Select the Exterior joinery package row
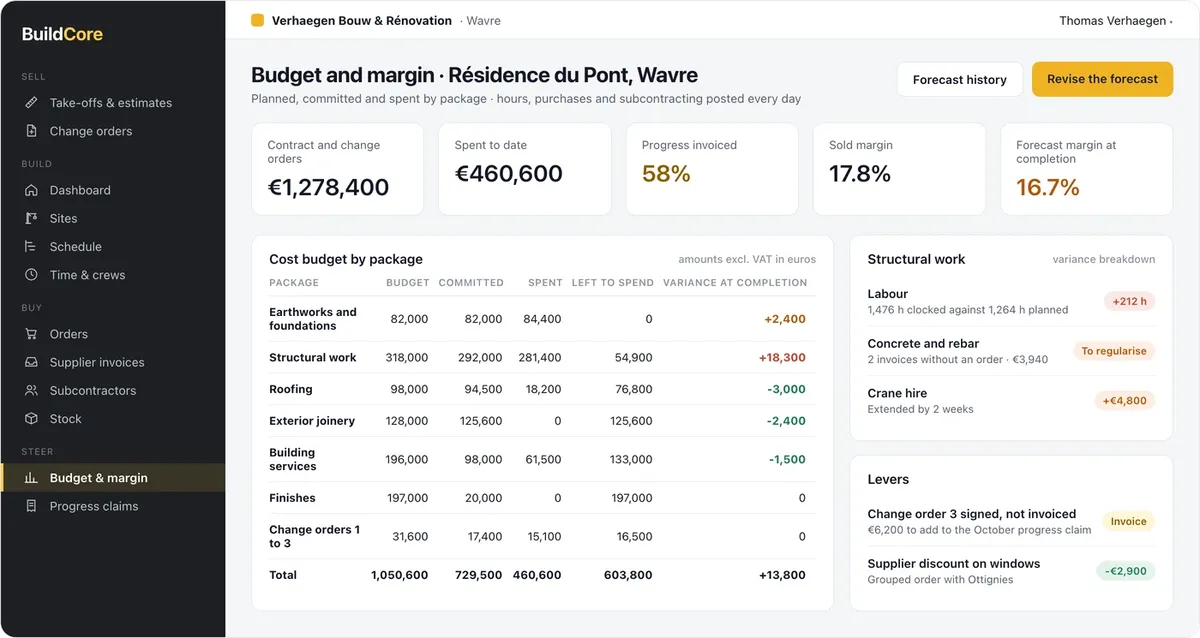This screenshot has height=638, width=1200. click(x=542, y=421)
